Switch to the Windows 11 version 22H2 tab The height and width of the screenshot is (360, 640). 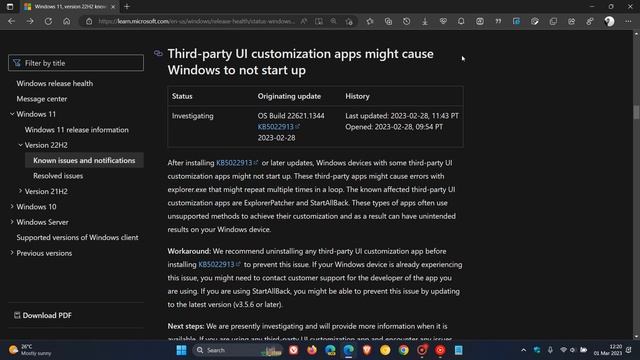[x=69, y=7]
